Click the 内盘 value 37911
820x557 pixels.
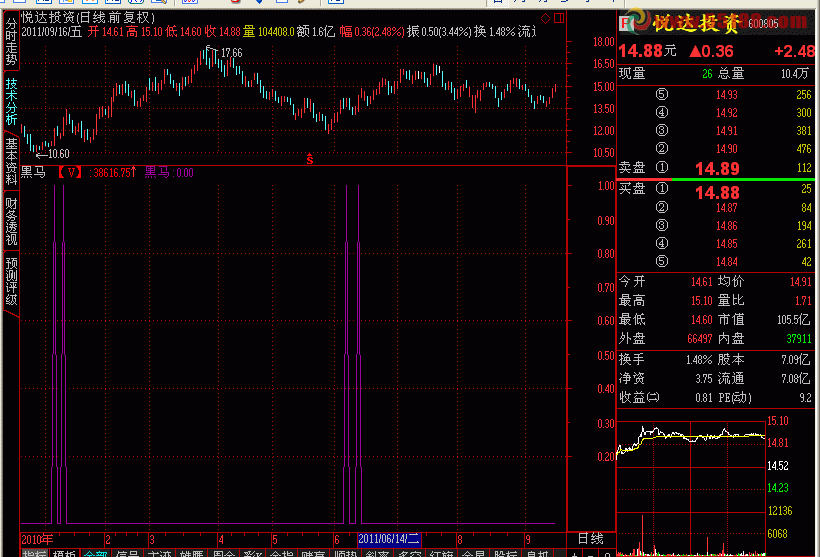pyautogui.click(x=799, y=339)
